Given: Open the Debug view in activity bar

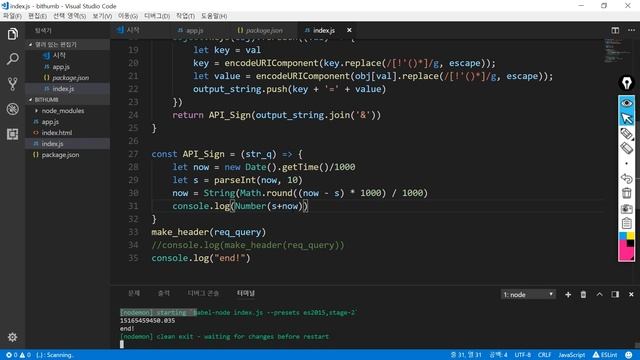Looking at the screenshot, I should 12,109.
